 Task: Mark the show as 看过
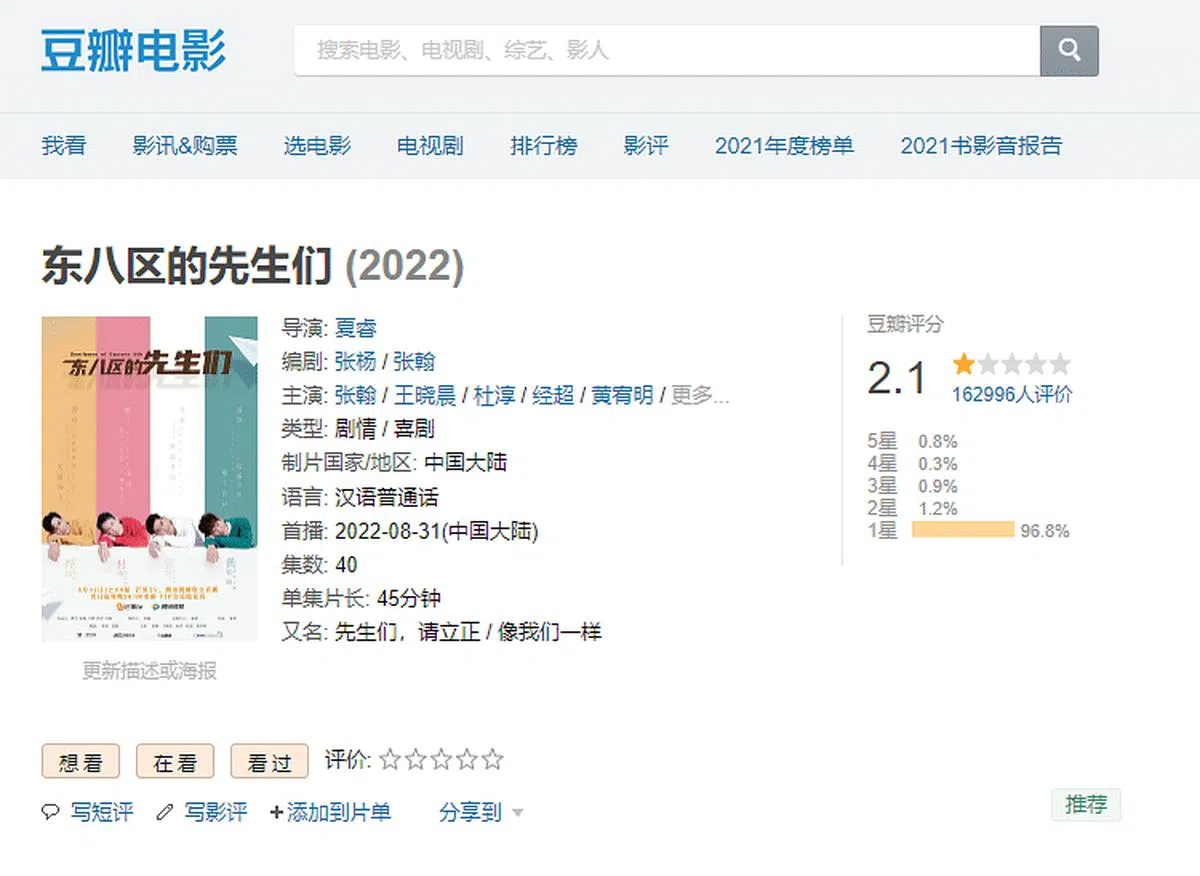tap(269, 762)
